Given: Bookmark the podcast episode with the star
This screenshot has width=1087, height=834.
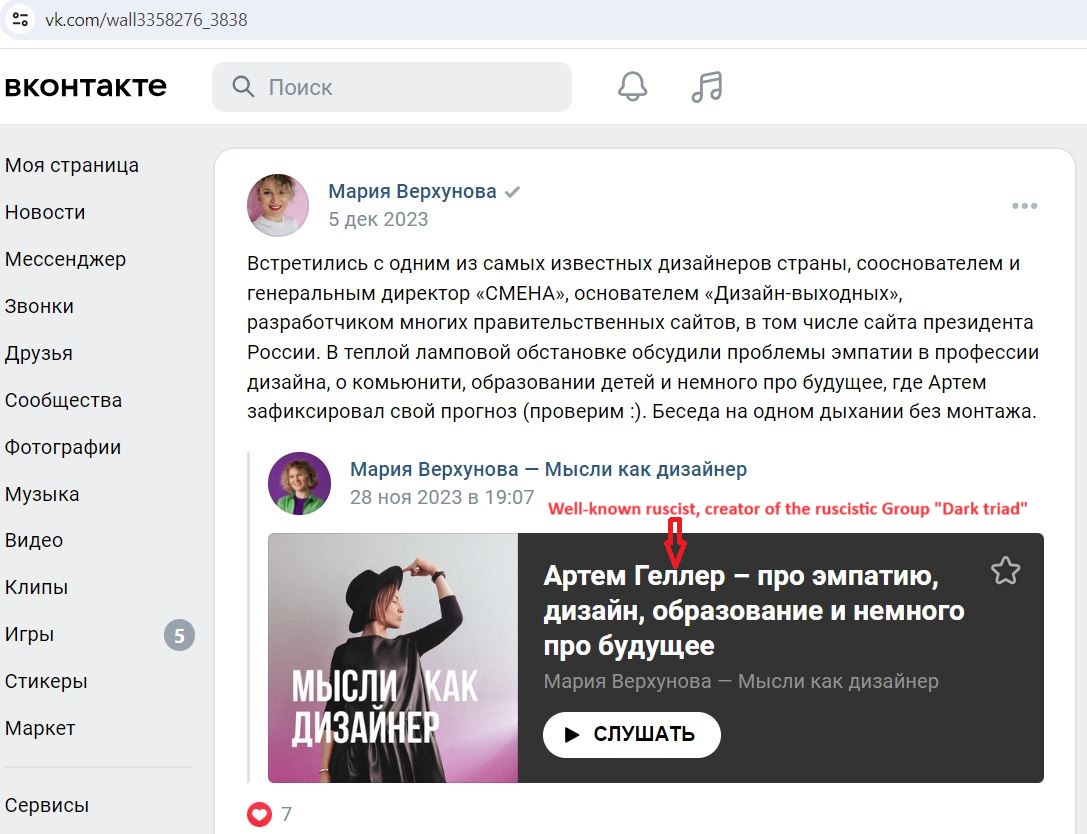Looking at the screenshot, I should pyautogui.click(x=1005, y=571).
